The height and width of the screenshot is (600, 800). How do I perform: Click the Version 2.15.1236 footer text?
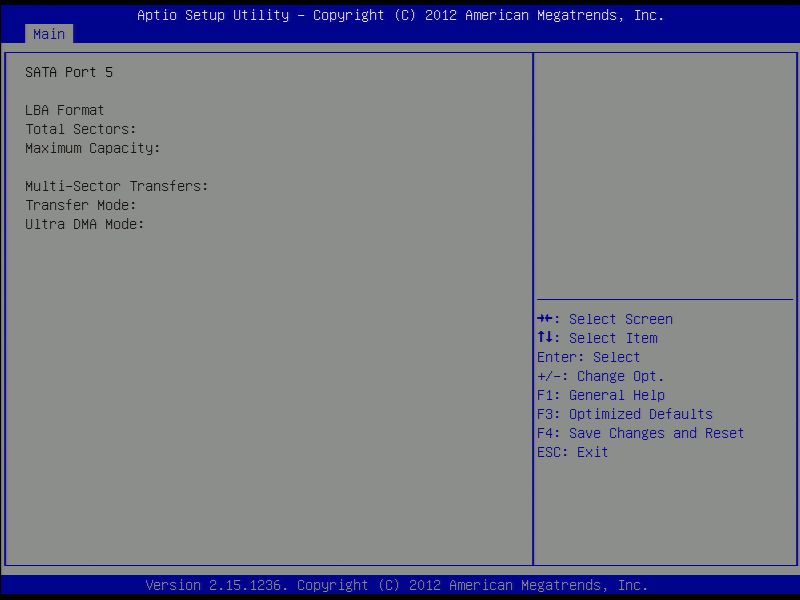point(396,585)
